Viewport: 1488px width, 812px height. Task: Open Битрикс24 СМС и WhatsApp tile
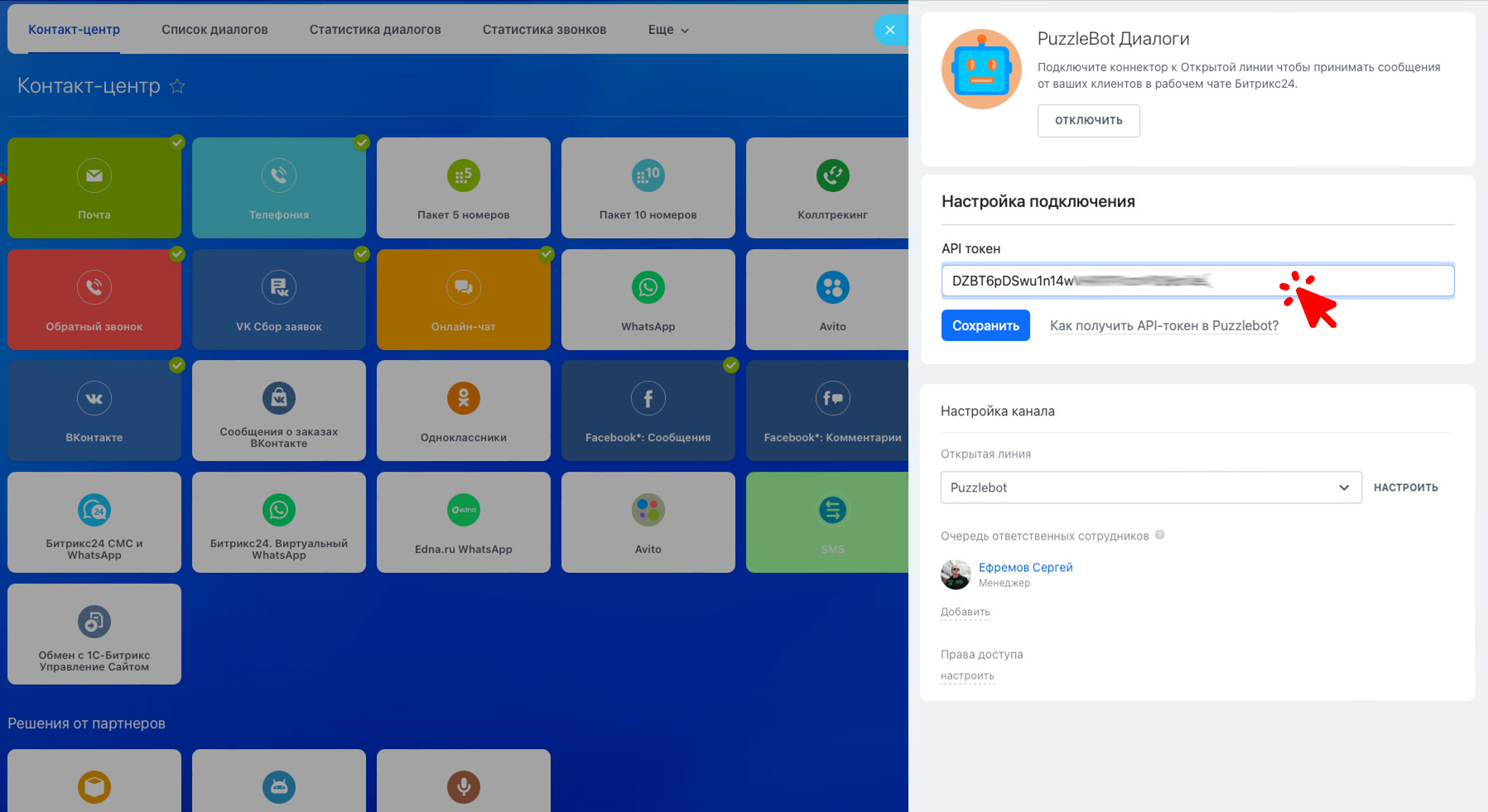point(94,522)
